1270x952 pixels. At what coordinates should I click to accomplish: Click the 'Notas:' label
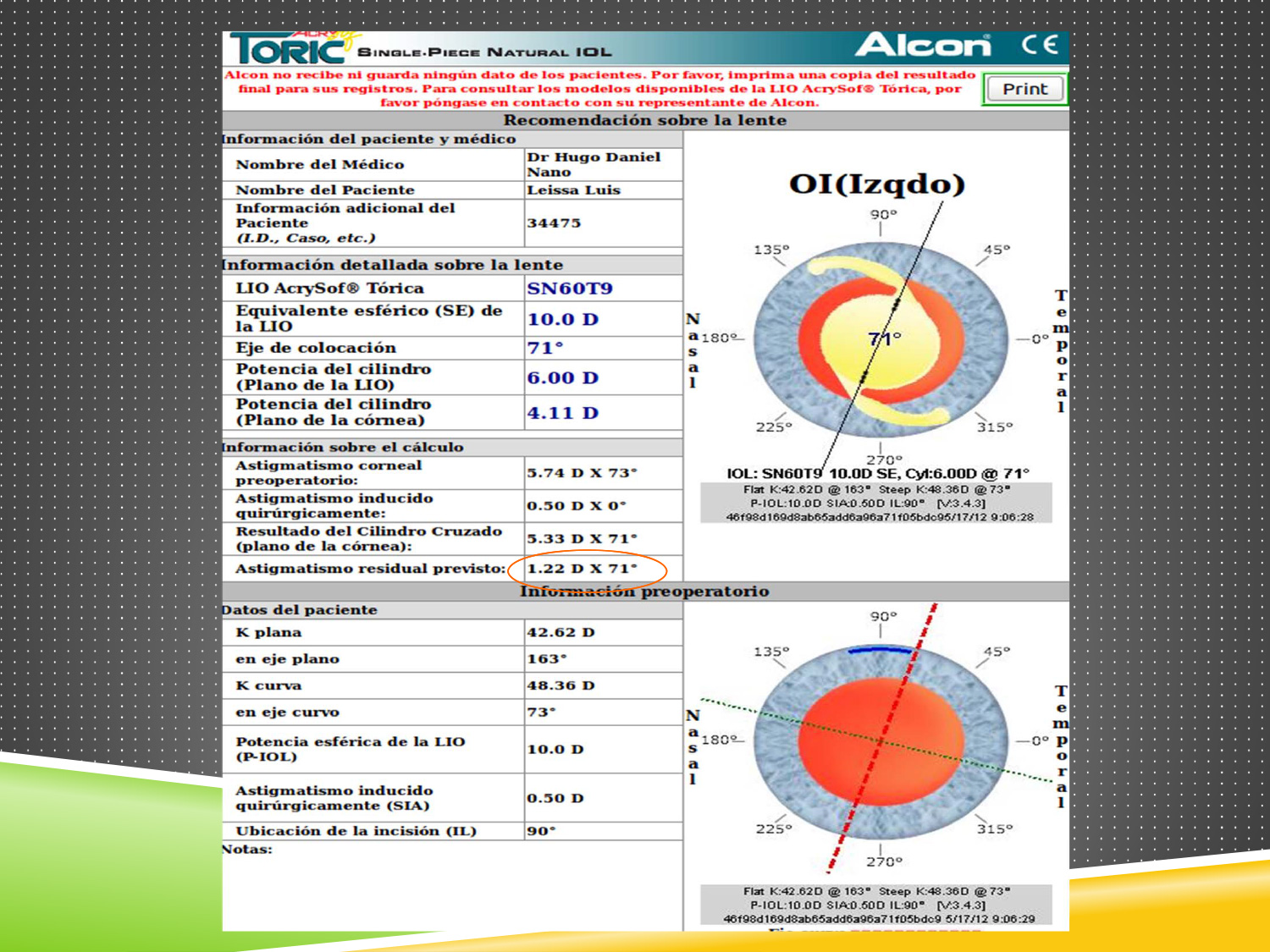(x=247, y=850)
